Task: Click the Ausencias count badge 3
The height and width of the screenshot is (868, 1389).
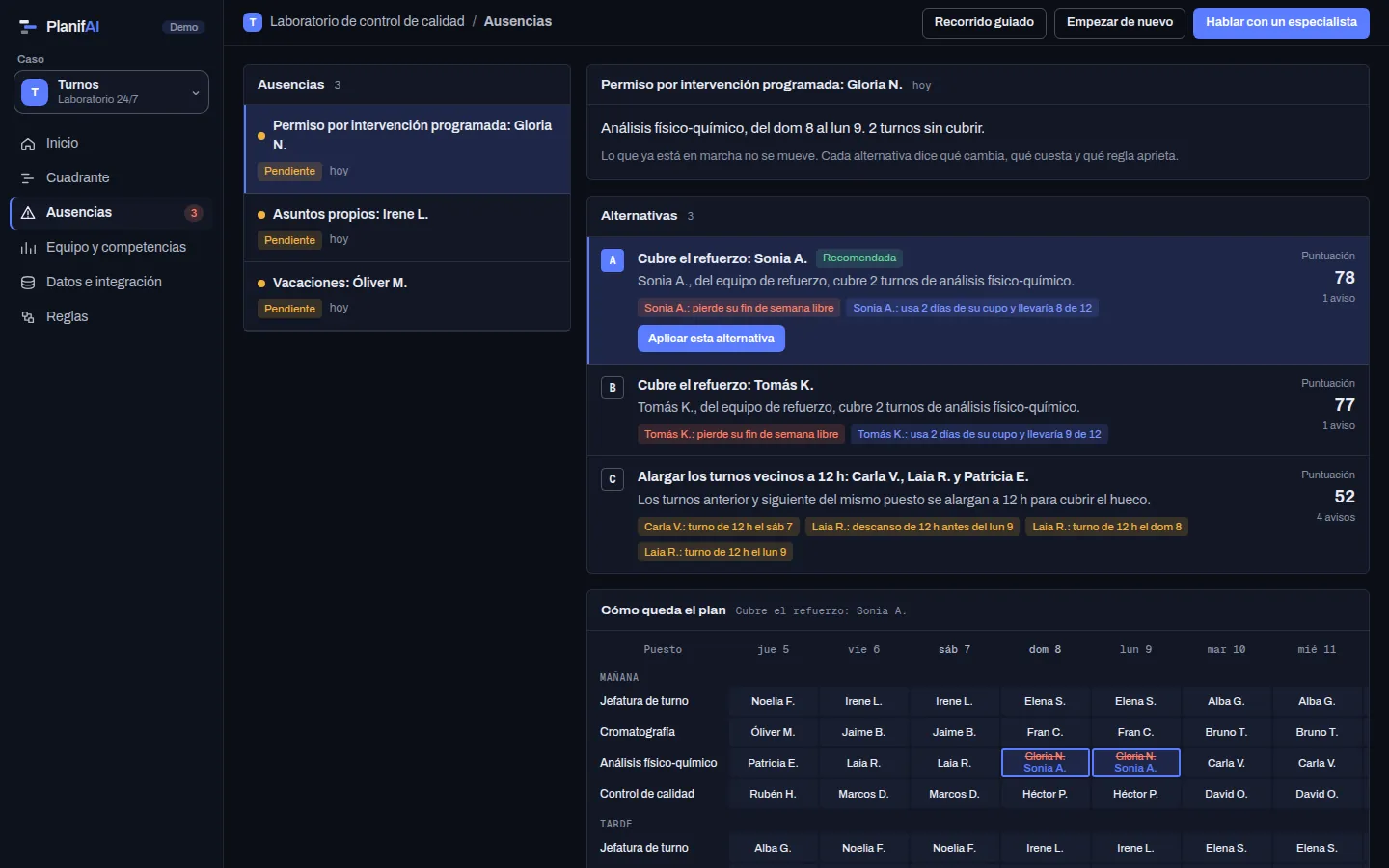Action: pos(194,213)
